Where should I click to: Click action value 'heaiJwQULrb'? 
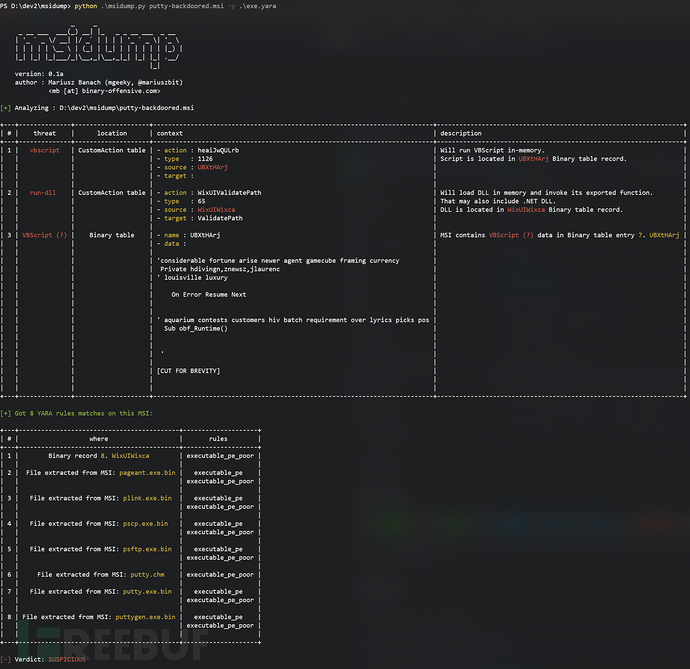(218, 150)
